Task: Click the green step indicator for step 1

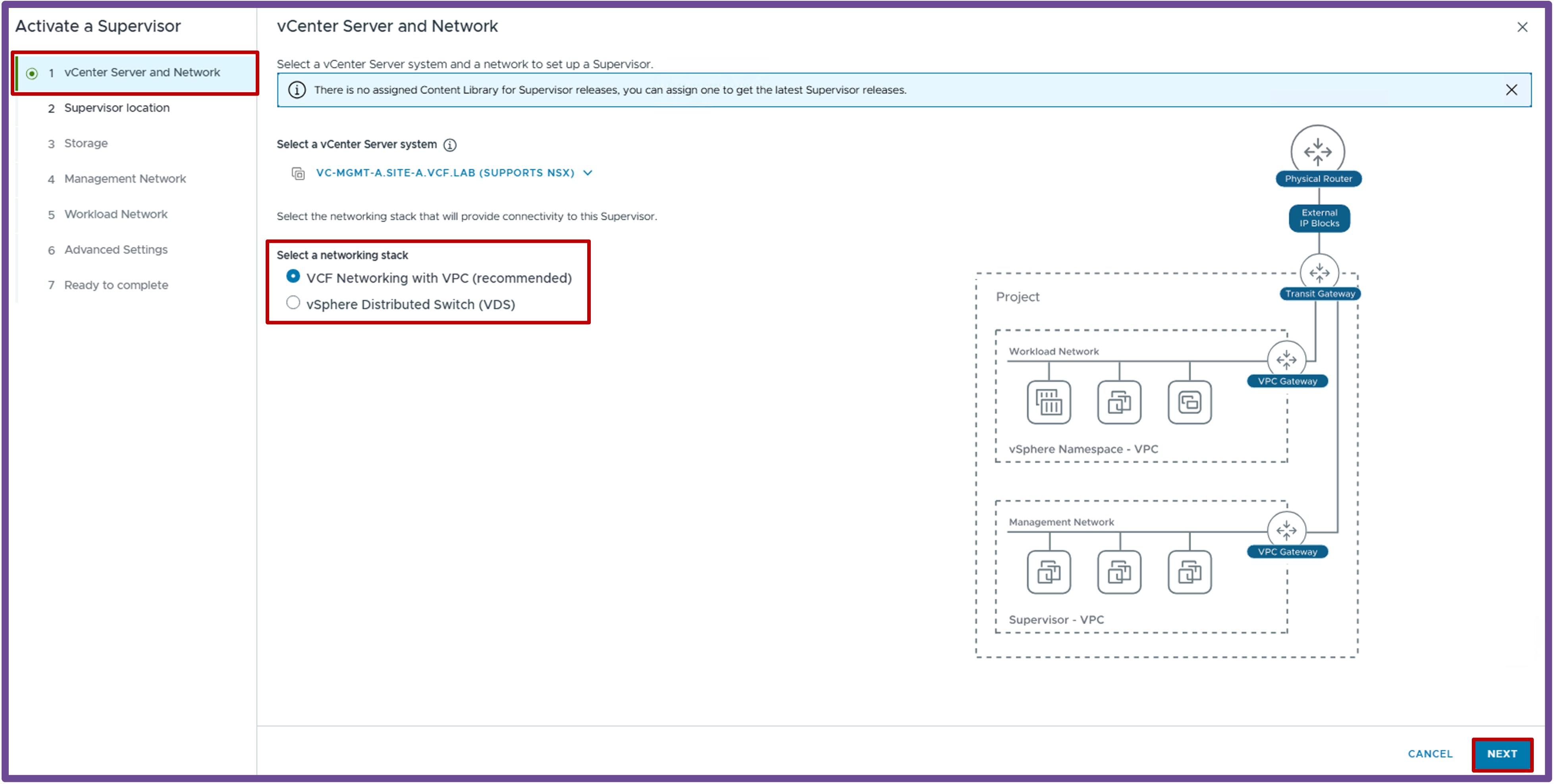Action: pos(32,73)
